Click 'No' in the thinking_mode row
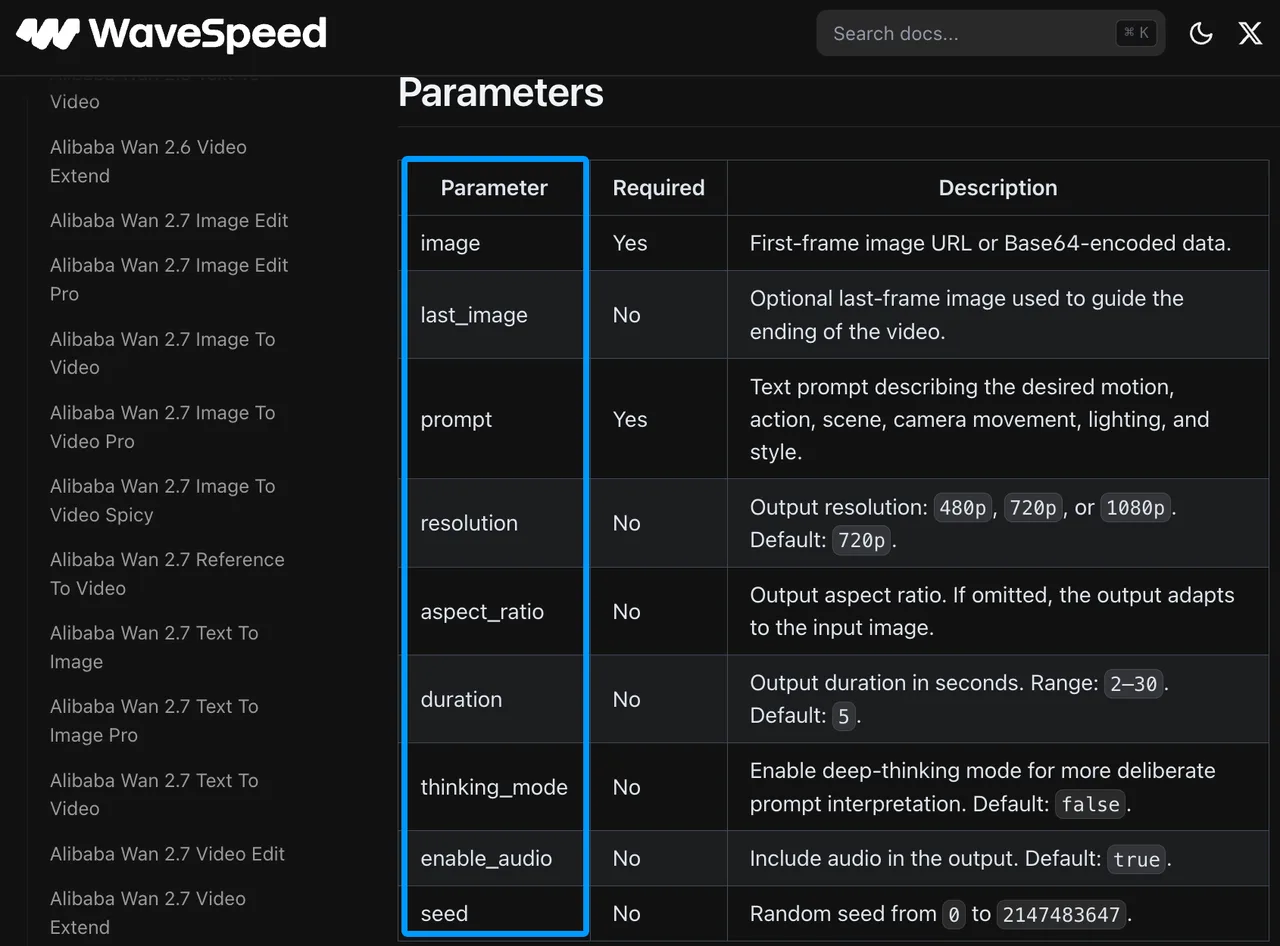 tap(627, 787)
